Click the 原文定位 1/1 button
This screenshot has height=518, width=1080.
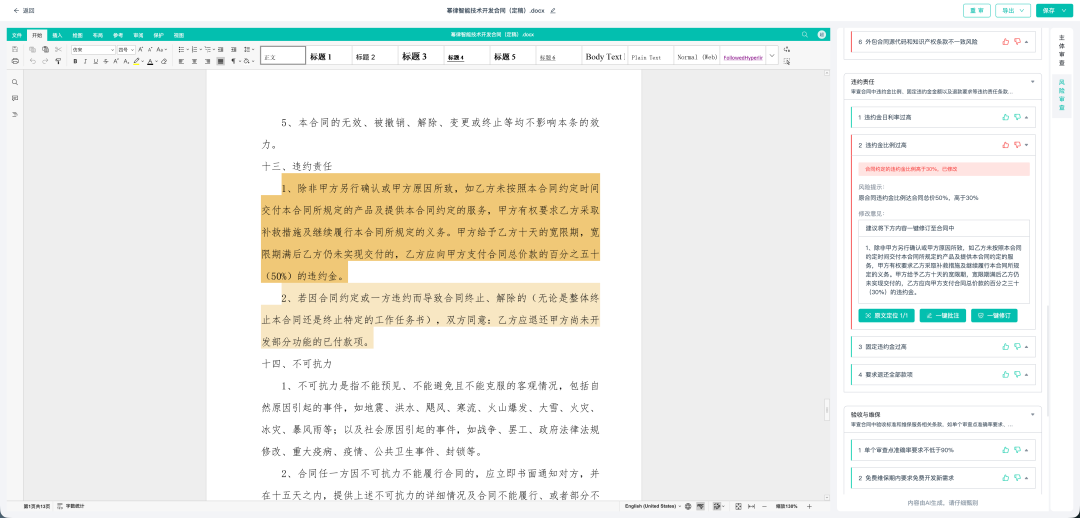(x=886, y=315)
